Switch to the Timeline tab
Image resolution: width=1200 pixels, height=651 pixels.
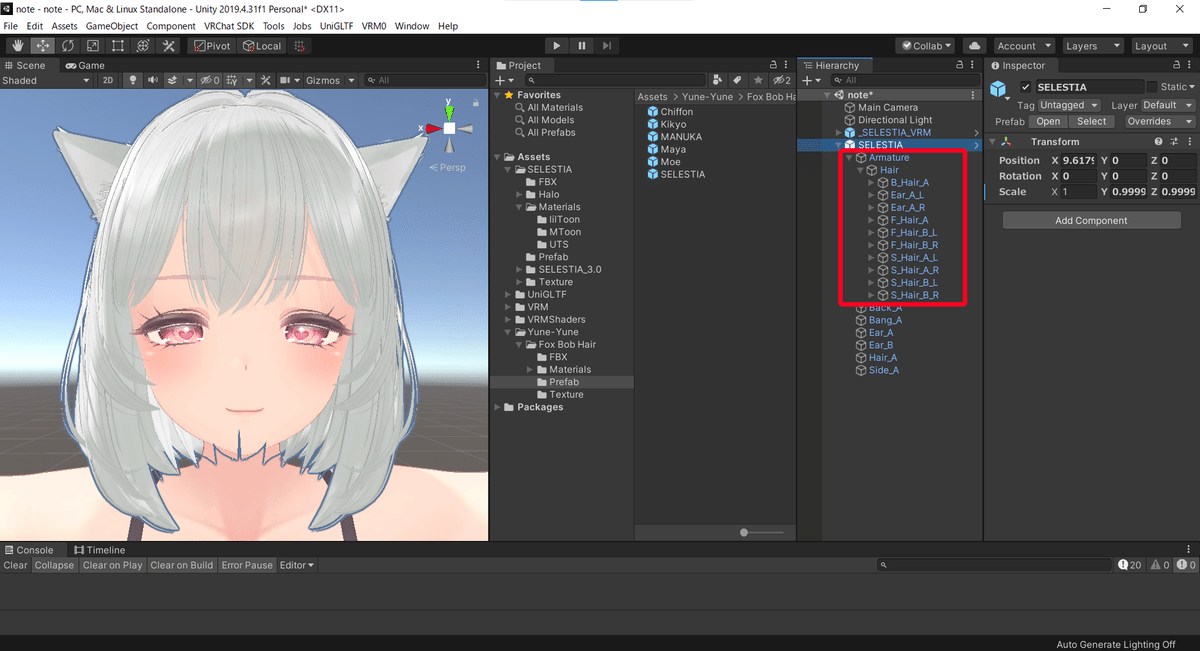coord(100,549)
